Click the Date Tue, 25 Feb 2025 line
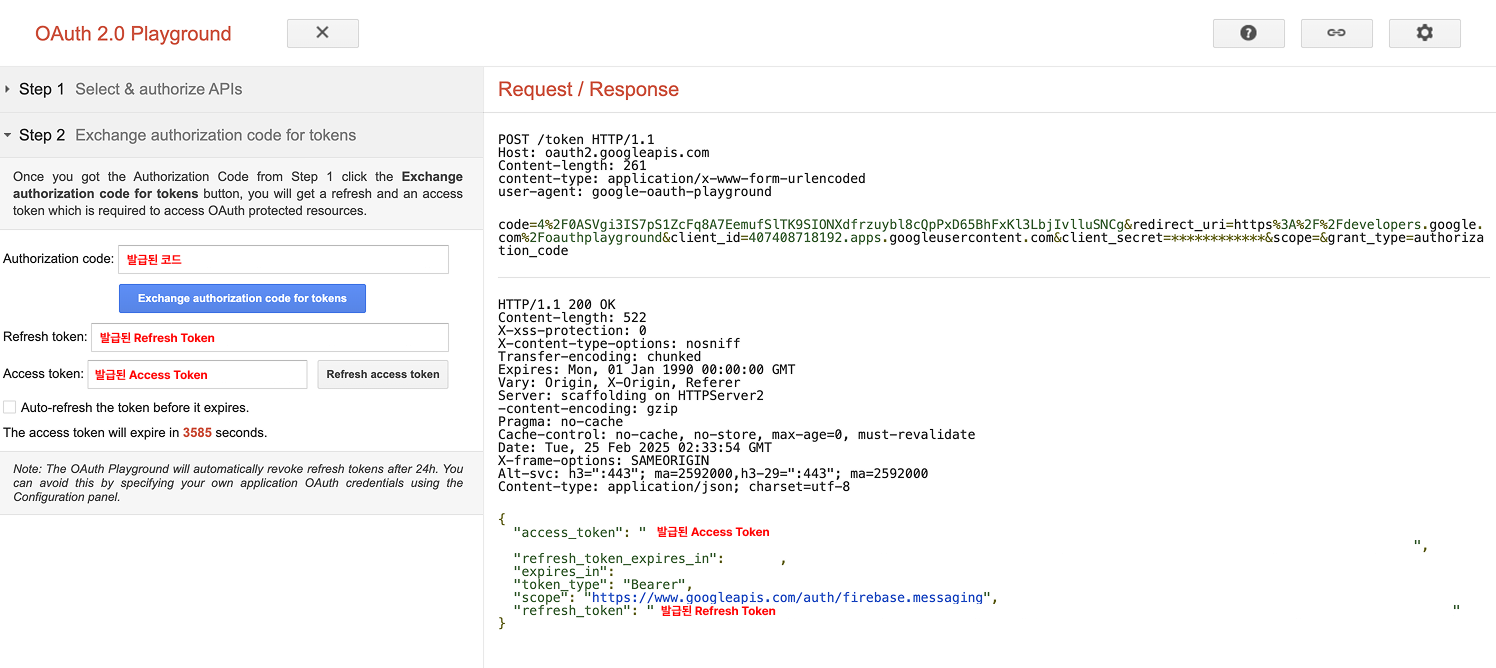Image resolution: width=1496 pixels, height=668 pixels. click(635, 447)
